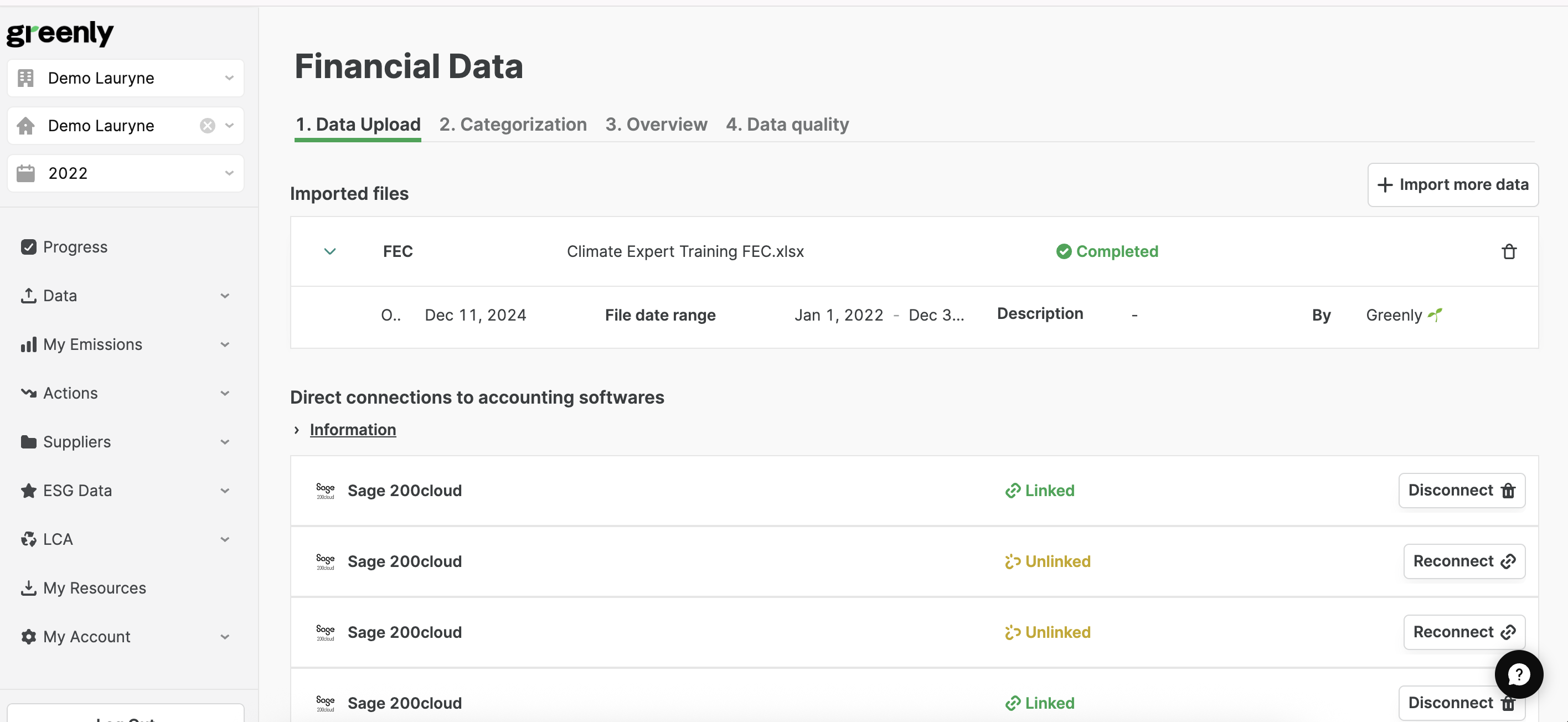
Task: Delete the Climate Expert Training FEC file
Action: pos(1508,251)
